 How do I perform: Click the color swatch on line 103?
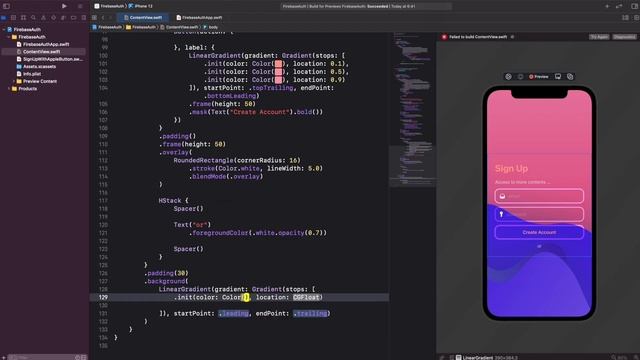tap(278, 80)
